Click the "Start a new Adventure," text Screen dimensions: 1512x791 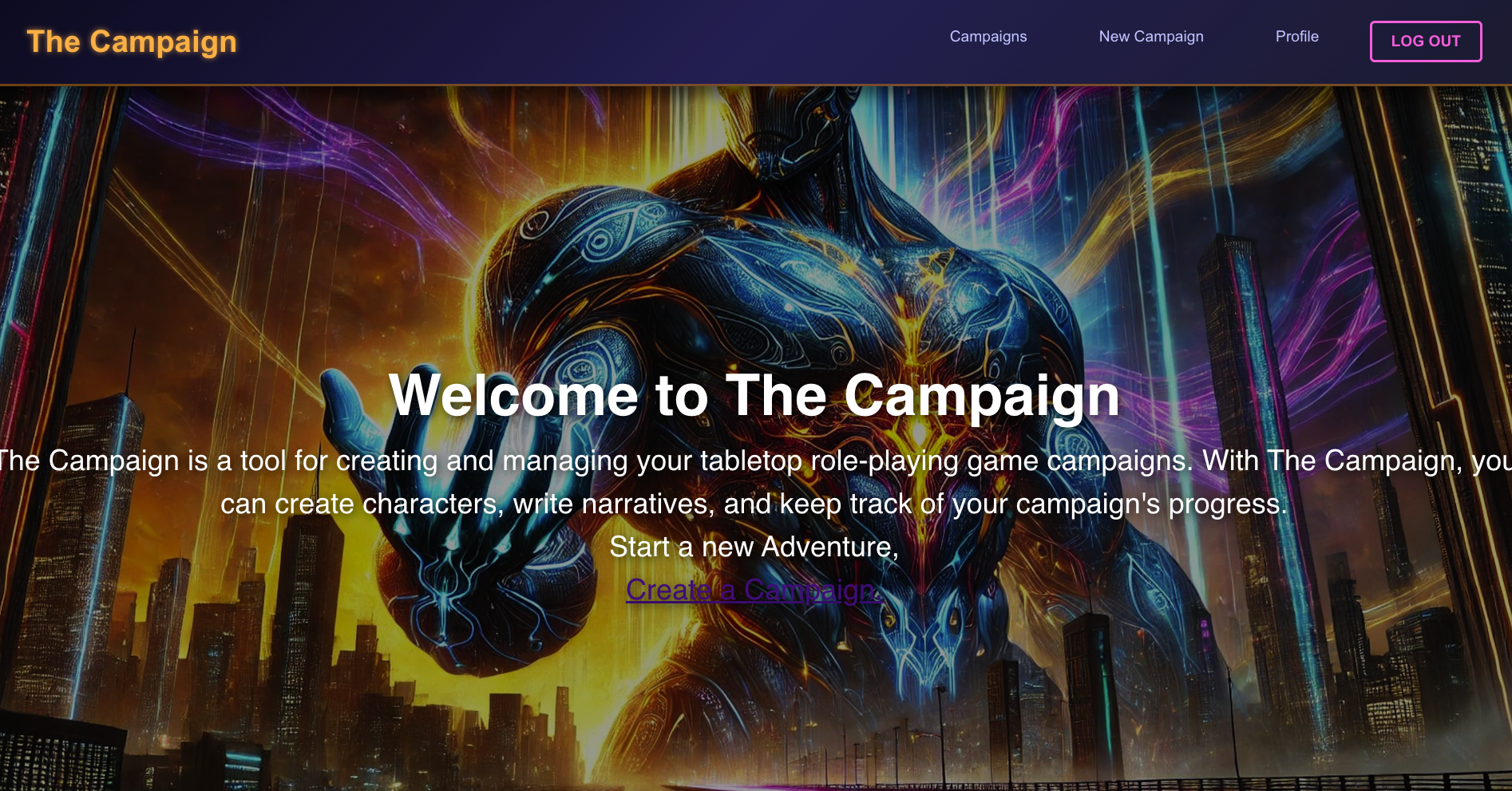[x=754, y=547]
